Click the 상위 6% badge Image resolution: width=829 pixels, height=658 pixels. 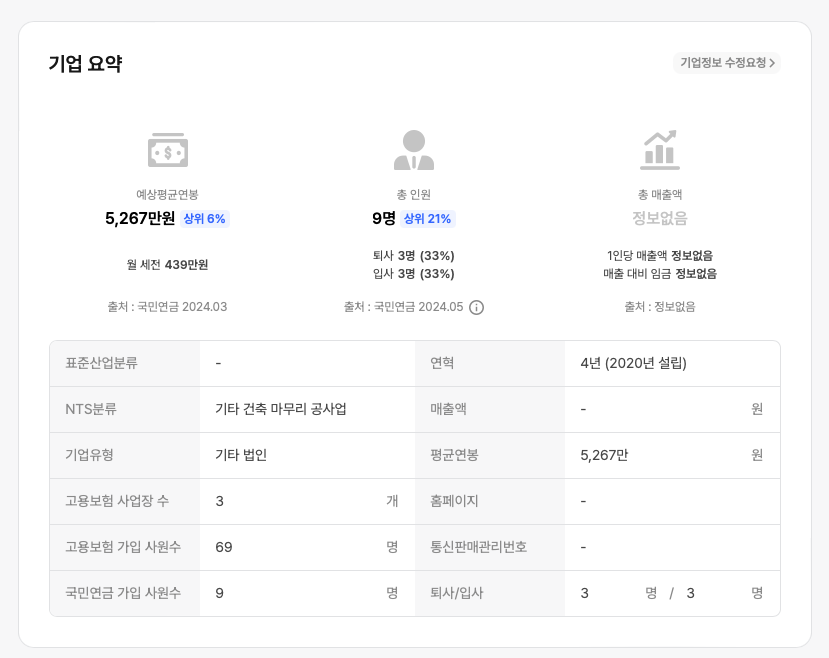[205, 219]
